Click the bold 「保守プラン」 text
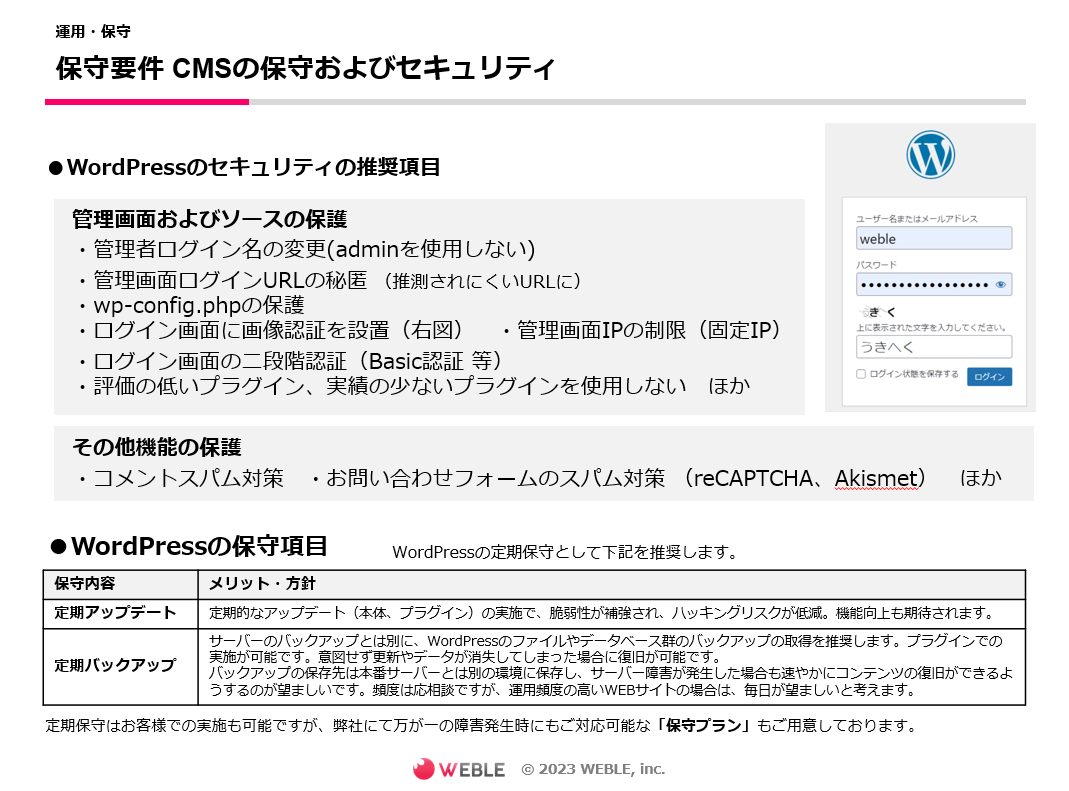The height and width of the screenshot is (791, 1069). (704, 725)
